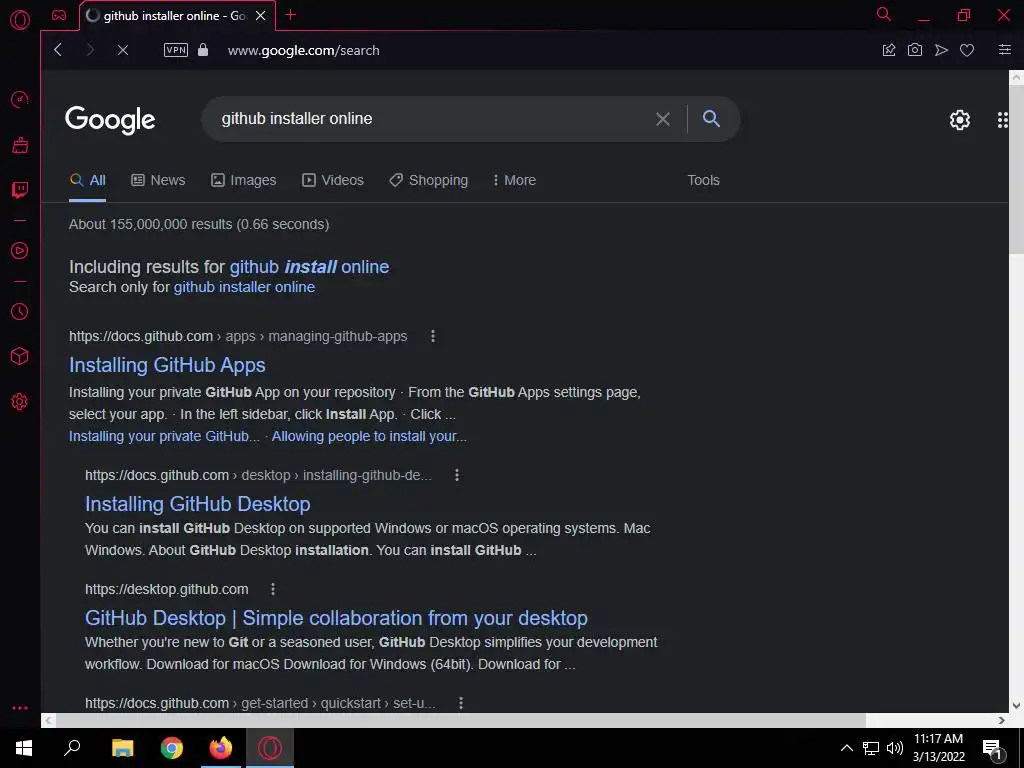The height and width of the screenshot is (768, 1024).
Task: Go back to previous page
Action: pyautogui.click(x=58, y=50)
